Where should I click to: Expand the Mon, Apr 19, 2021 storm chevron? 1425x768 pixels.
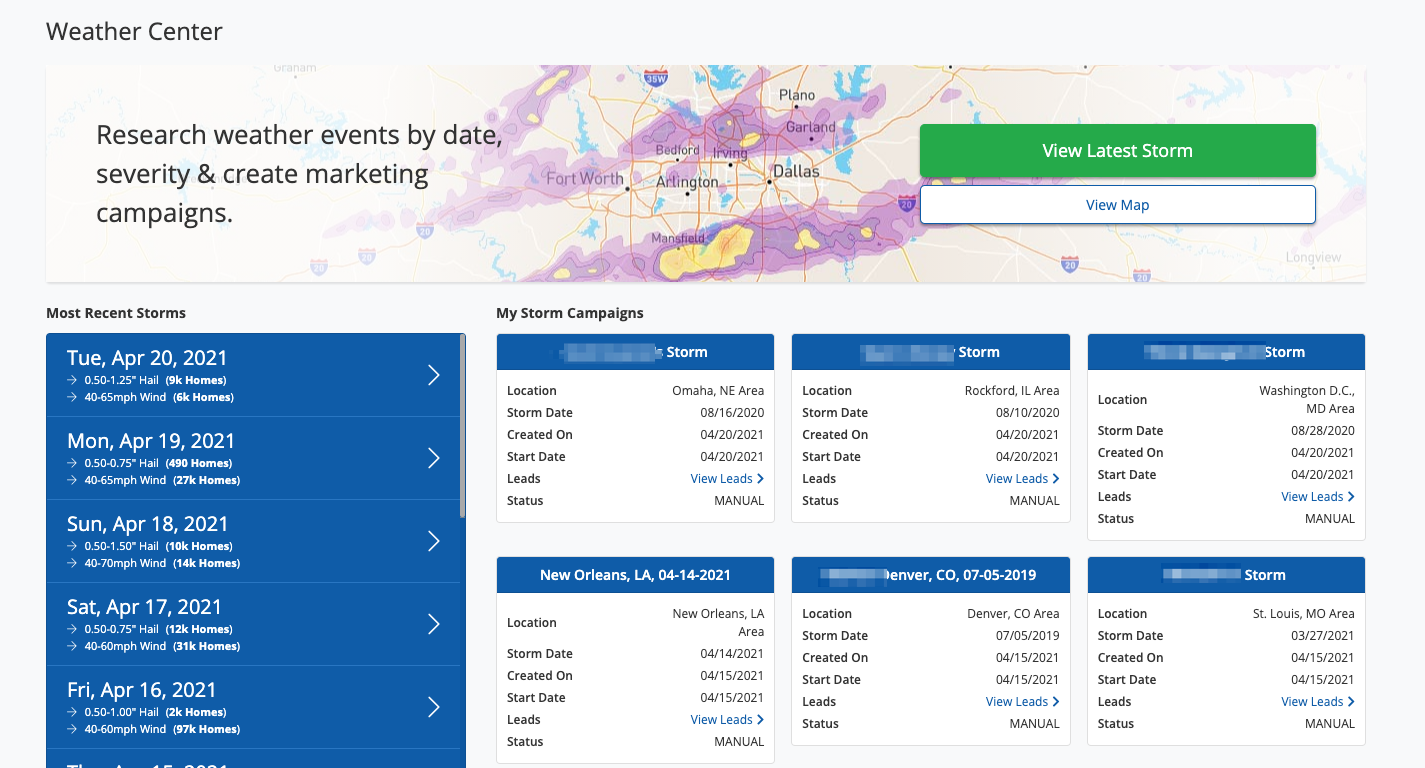pyautogui.click(x=434, y=458)
